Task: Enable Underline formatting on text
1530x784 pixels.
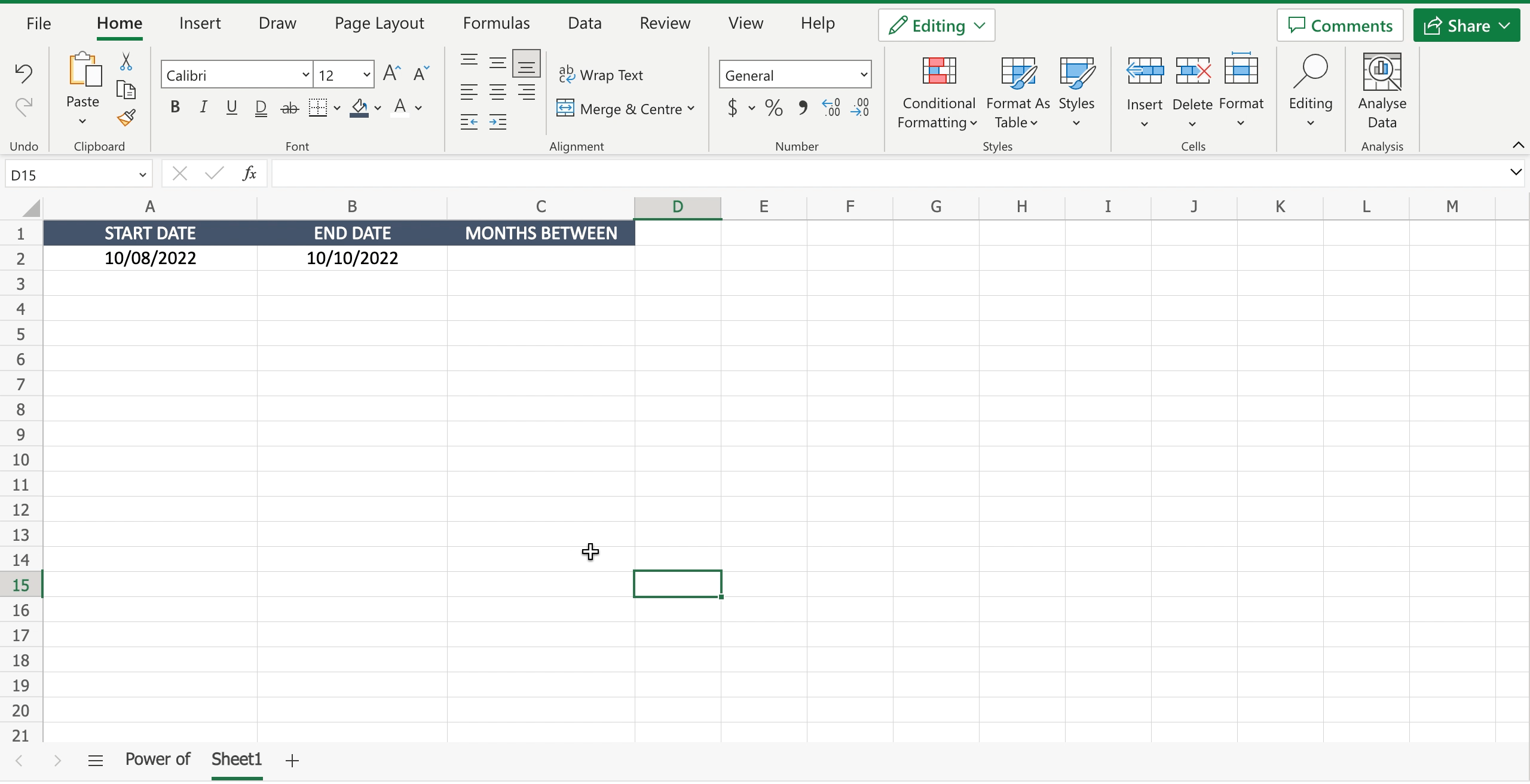Action: [x=232, y=107]
